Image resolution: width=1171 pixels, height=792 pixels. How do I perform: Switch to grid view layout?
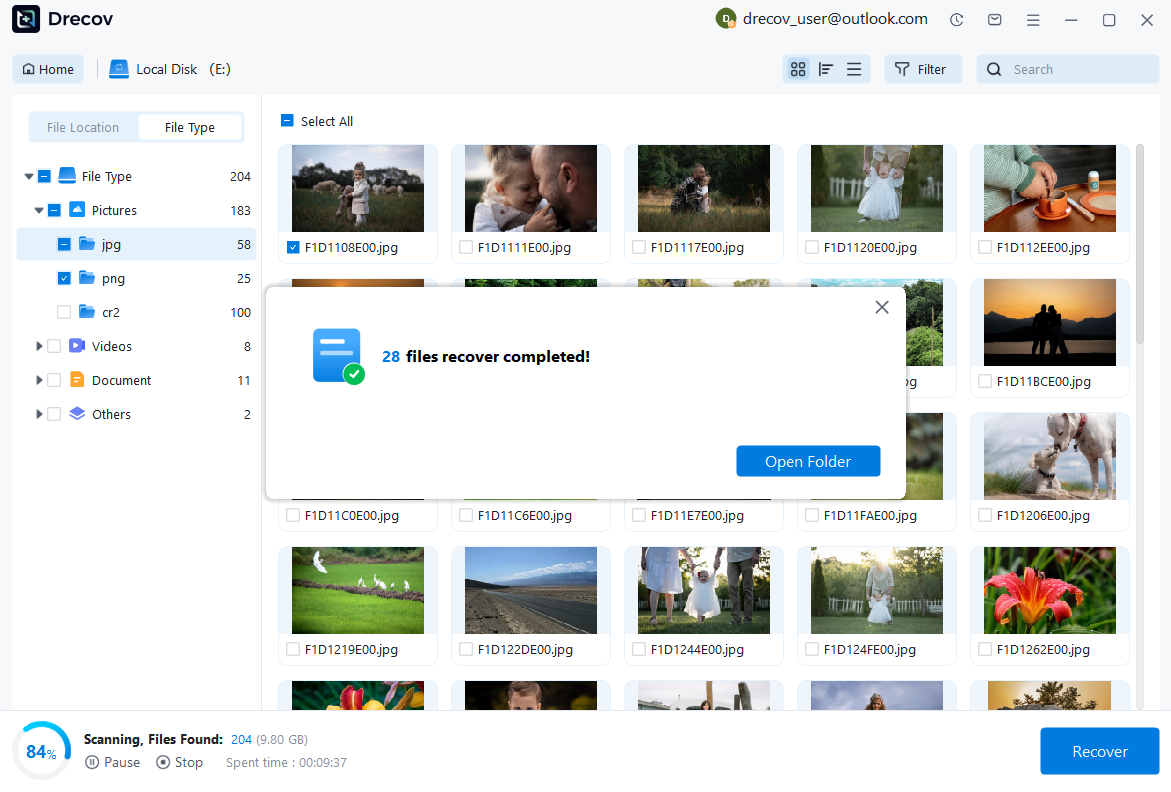[798, 69]
